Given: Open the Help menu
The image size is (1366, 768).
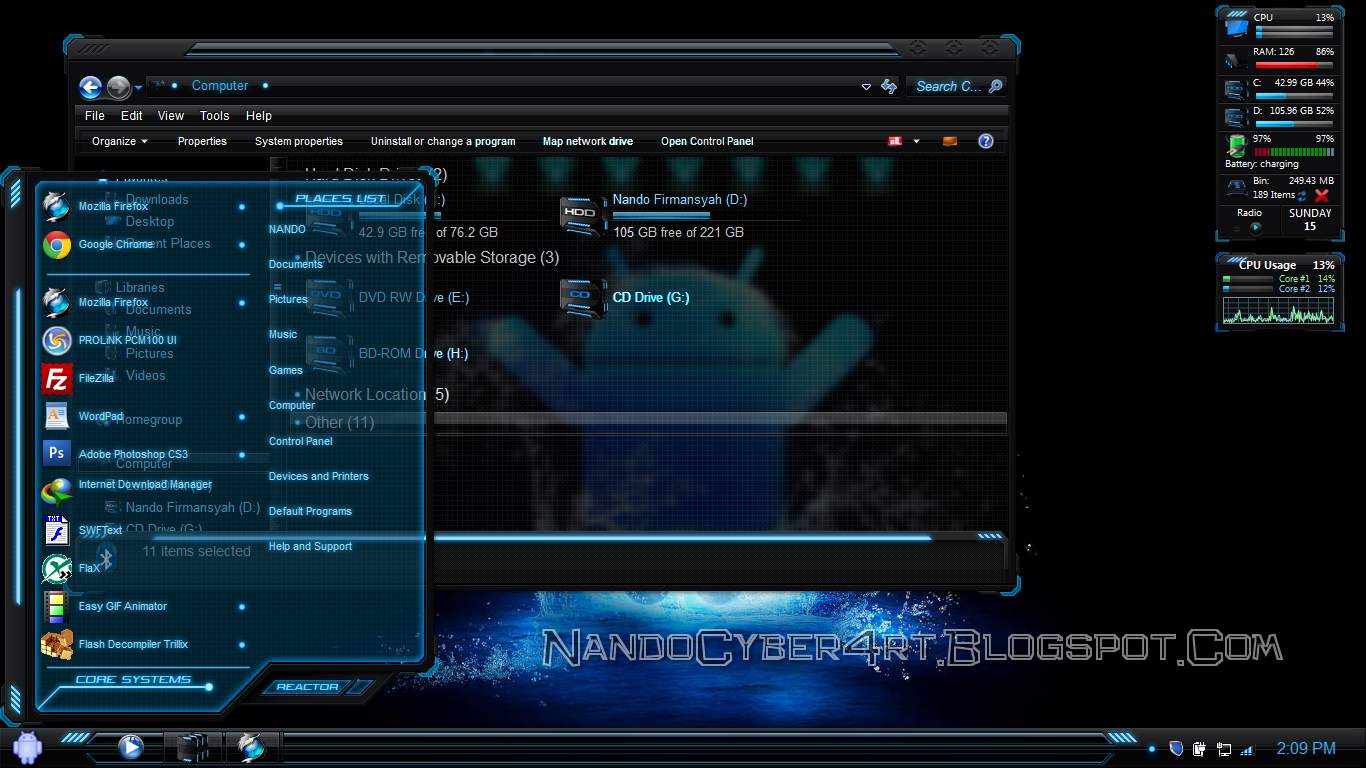Looking at the screenshot, I should pyautogui.click(x=259, y=116).
